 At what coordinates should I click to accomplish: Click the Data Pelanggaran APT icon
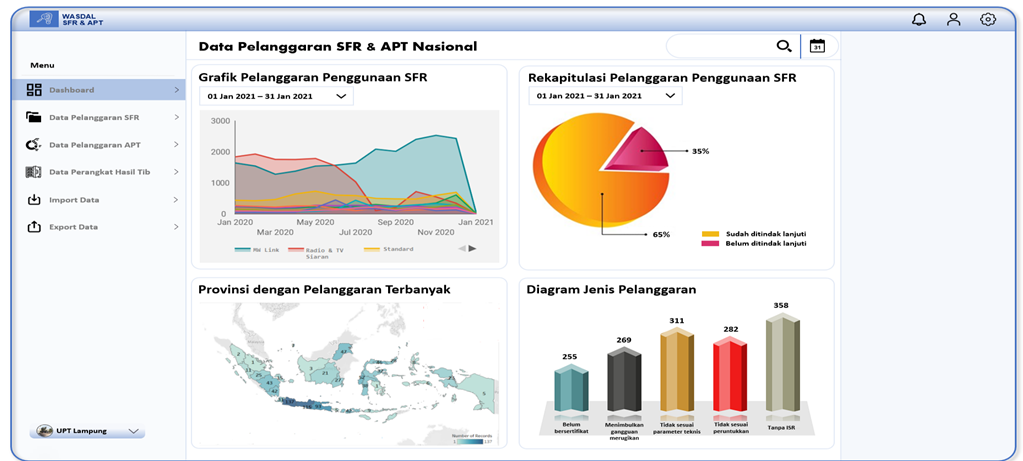click(x=33, y=145)
